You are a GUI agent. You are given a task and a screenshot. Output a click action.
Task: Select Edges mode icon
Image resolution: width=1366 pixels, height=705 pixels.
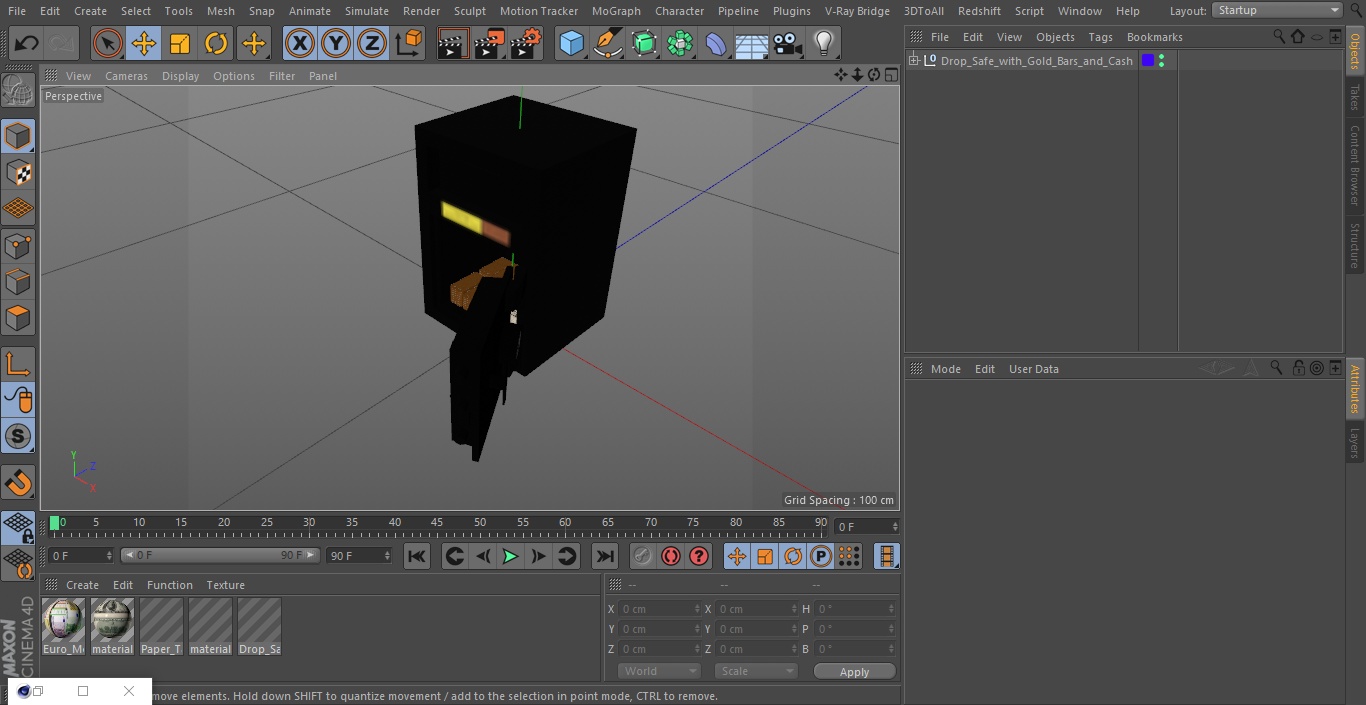point(18,282)
